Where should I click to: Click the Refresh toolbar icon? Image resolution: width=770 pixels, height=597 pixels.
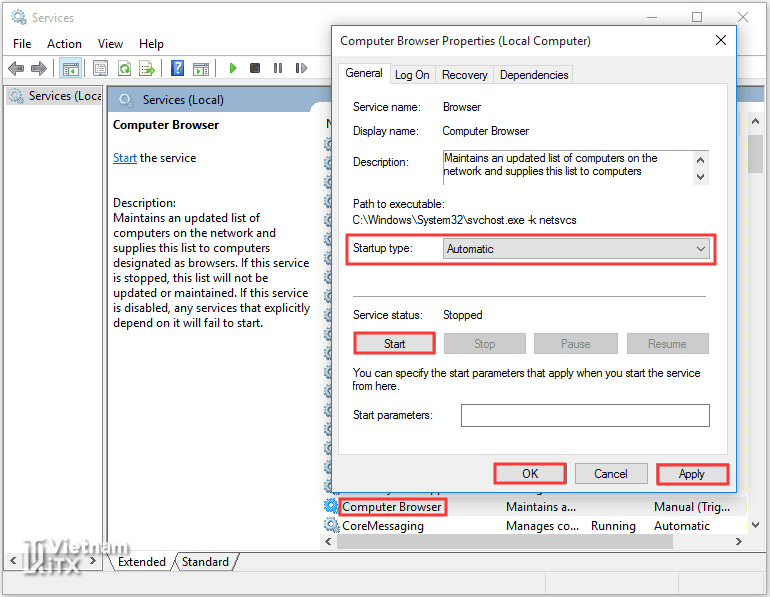(124, 68)
